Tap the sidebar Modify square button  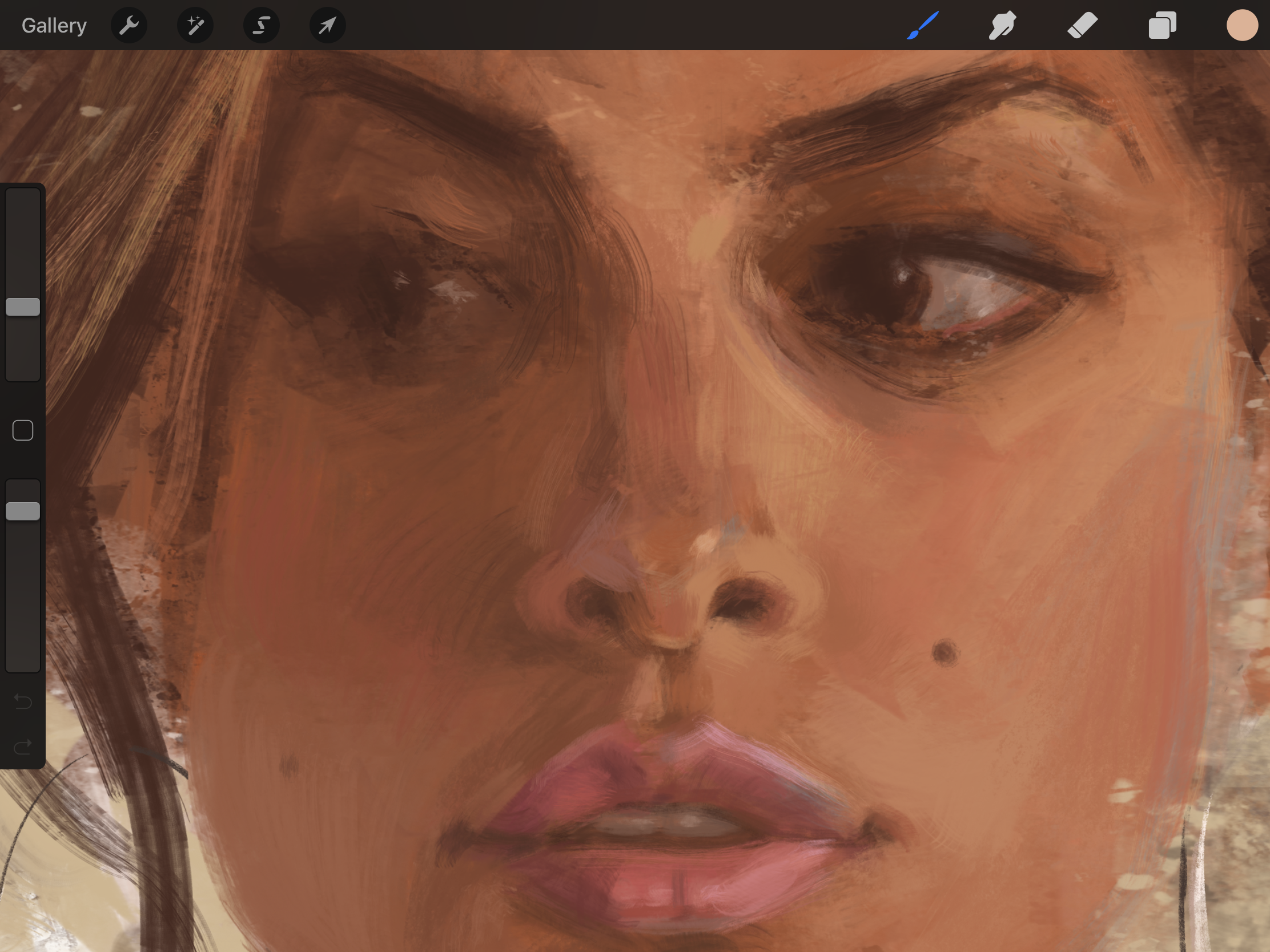tap(23, 430)
